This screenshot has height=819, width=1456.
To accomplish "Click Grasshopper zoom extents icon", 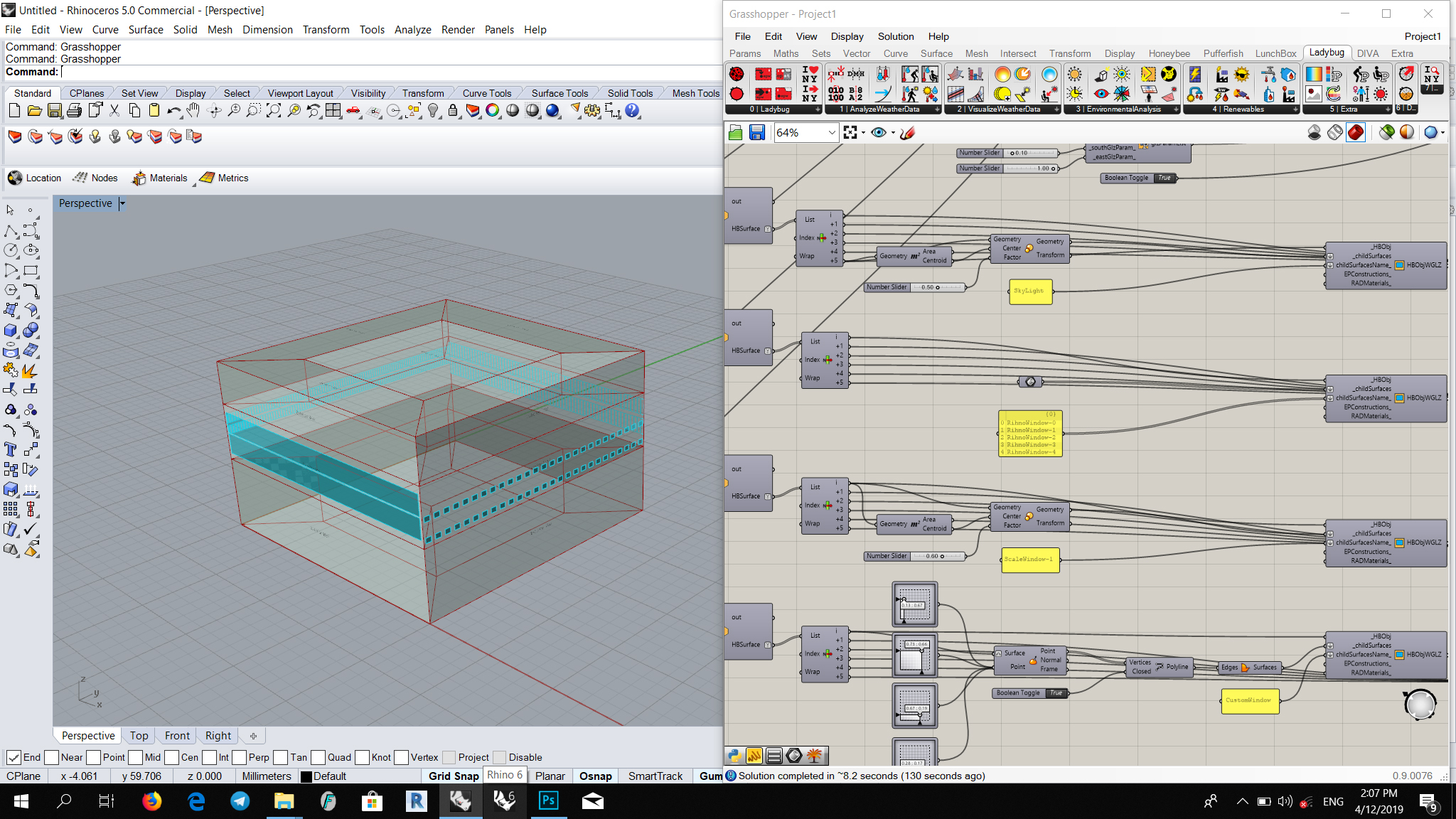I will [850, 132].
